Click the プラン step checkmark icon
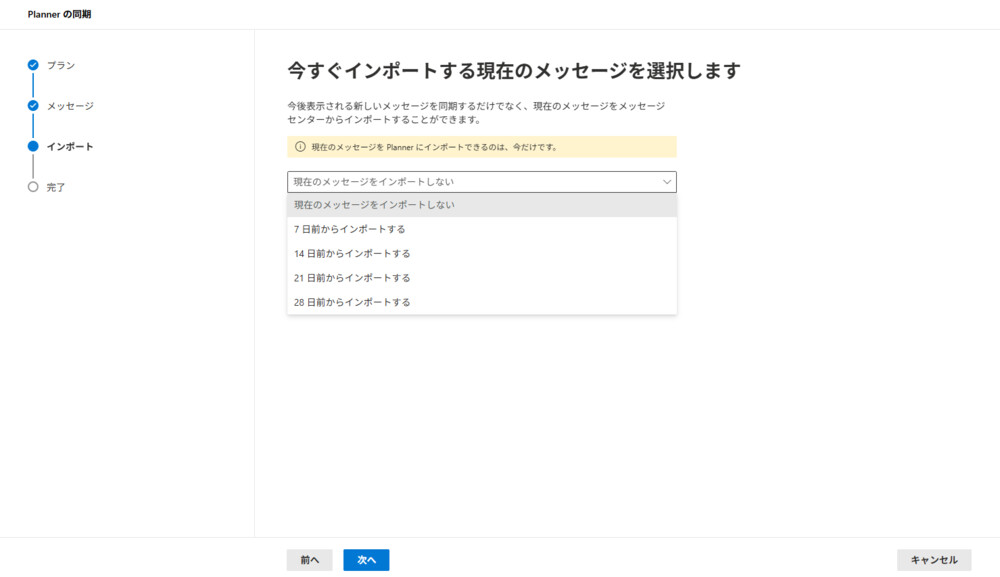The image size is (1000, 577). tap(33, 65)
